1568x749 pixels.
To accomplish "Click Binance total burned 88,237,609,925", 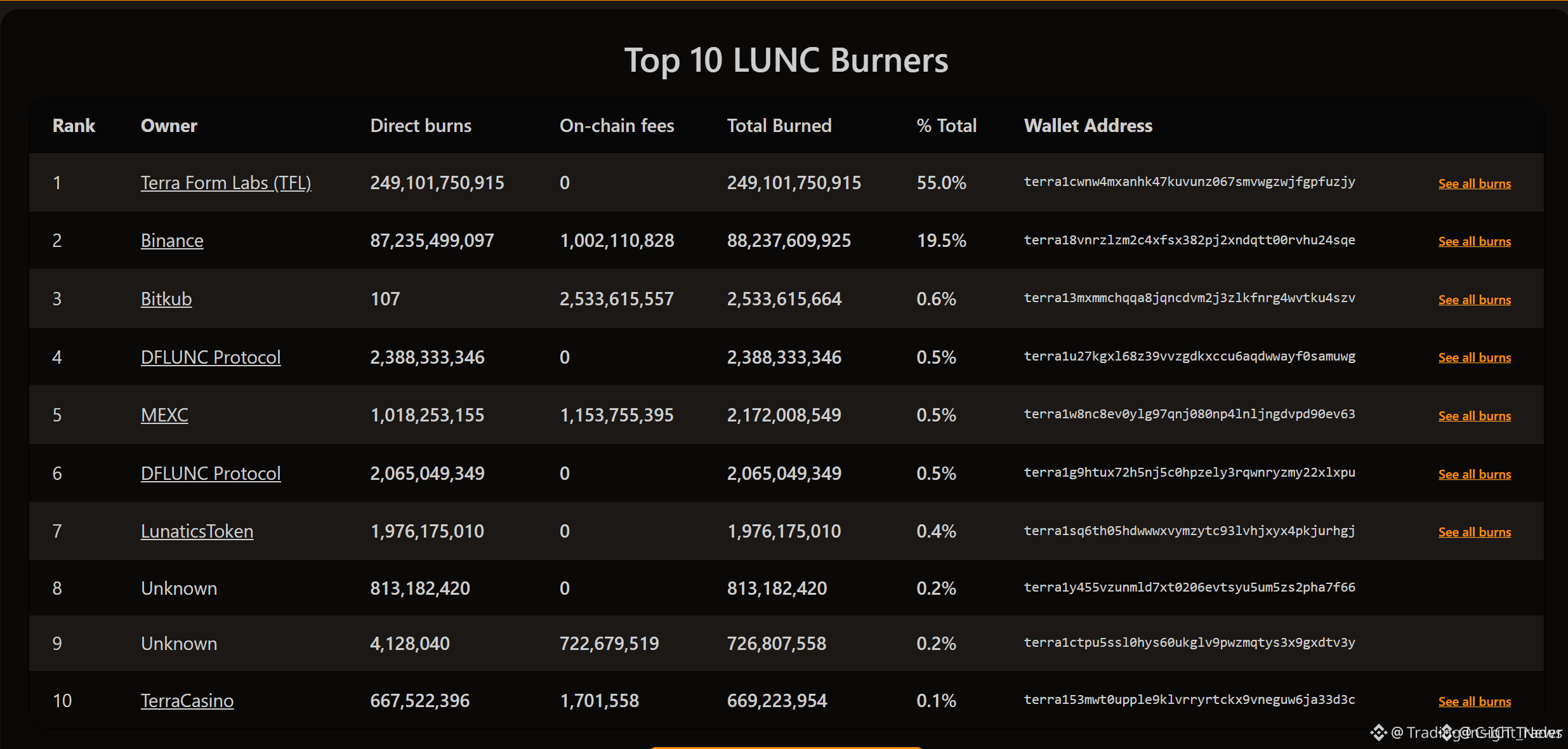I will [x=789, y=241].
